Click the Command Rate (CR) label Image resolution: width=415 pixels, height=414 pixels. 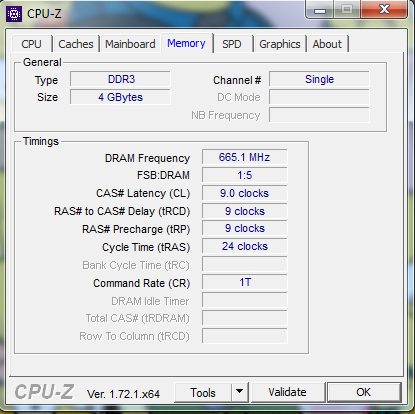[x=142, y=283]
